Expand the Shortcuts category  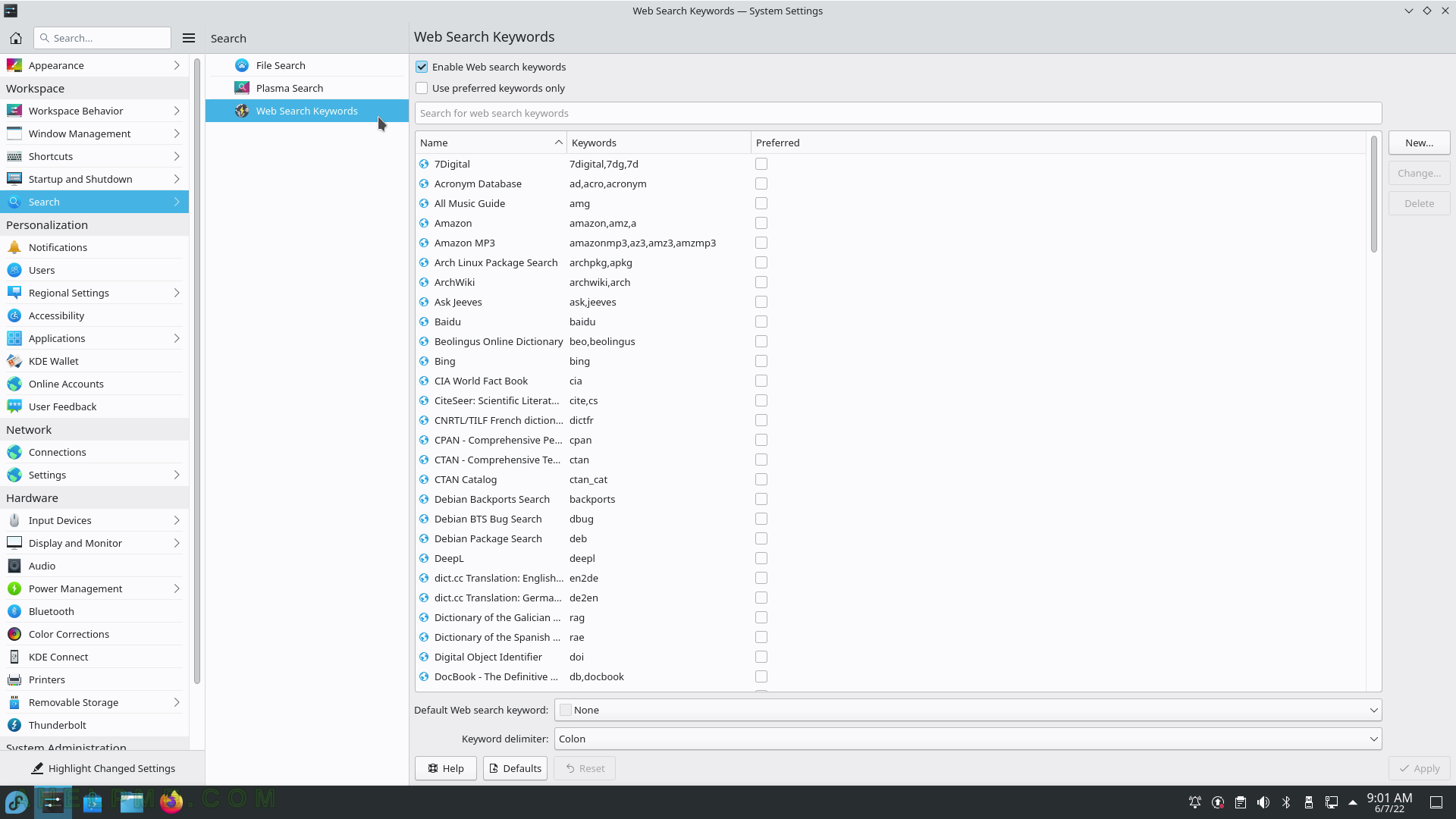177,156
